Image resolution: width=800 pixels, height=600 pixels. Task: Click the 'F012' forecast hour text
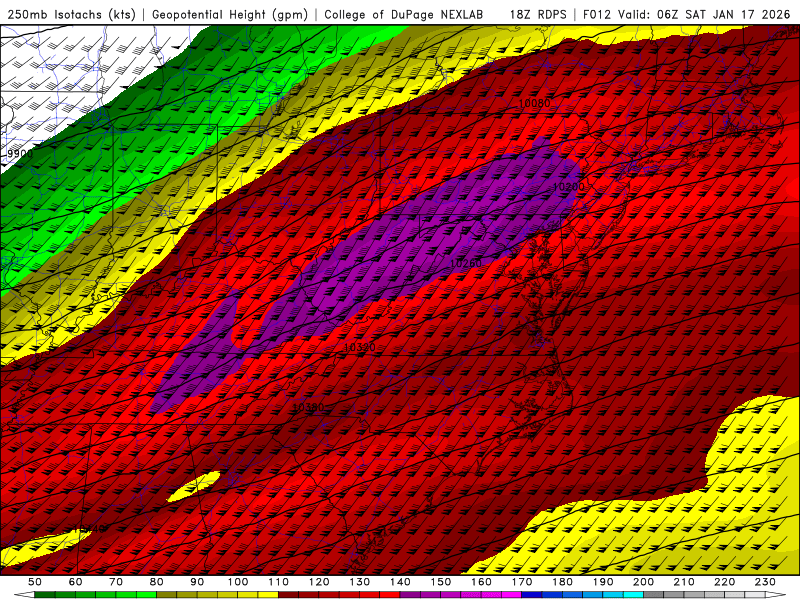(596, 14)
